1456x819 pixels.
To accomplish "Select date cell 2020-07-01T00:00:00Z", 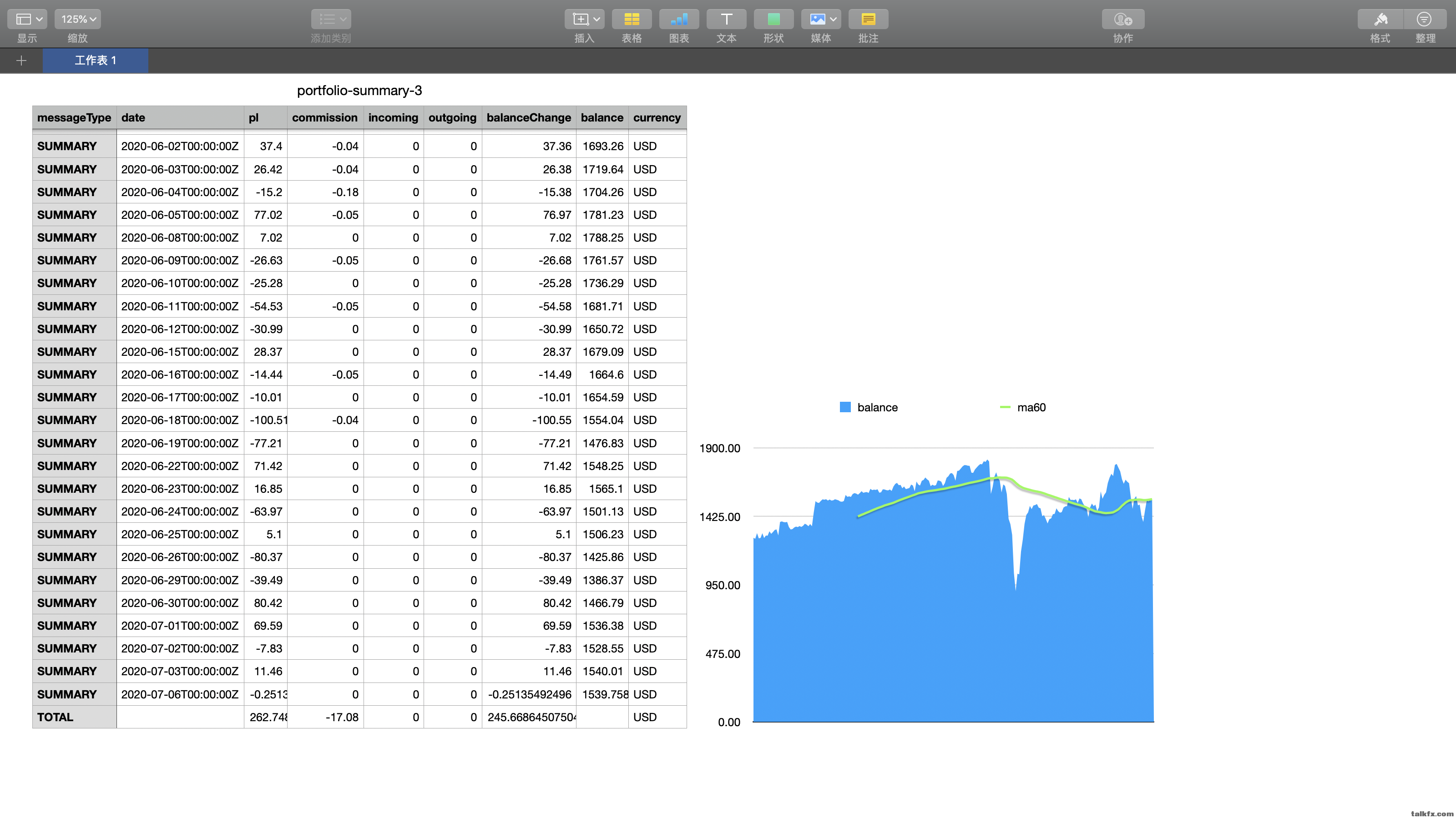I will coord(180,626).
